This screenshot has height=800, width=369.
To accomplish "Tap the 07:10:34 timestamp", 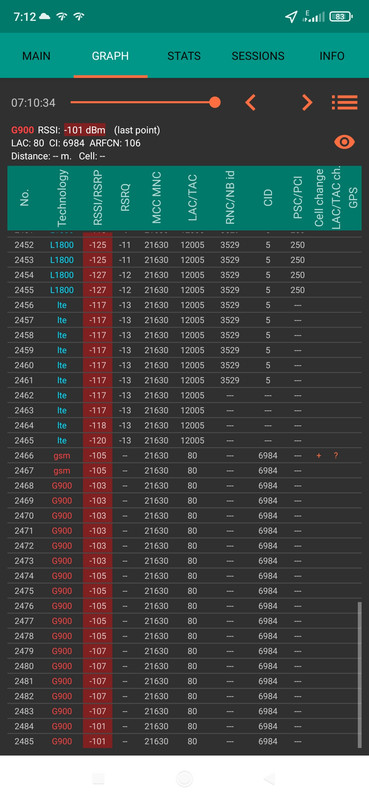I will [x=33, y=103].
